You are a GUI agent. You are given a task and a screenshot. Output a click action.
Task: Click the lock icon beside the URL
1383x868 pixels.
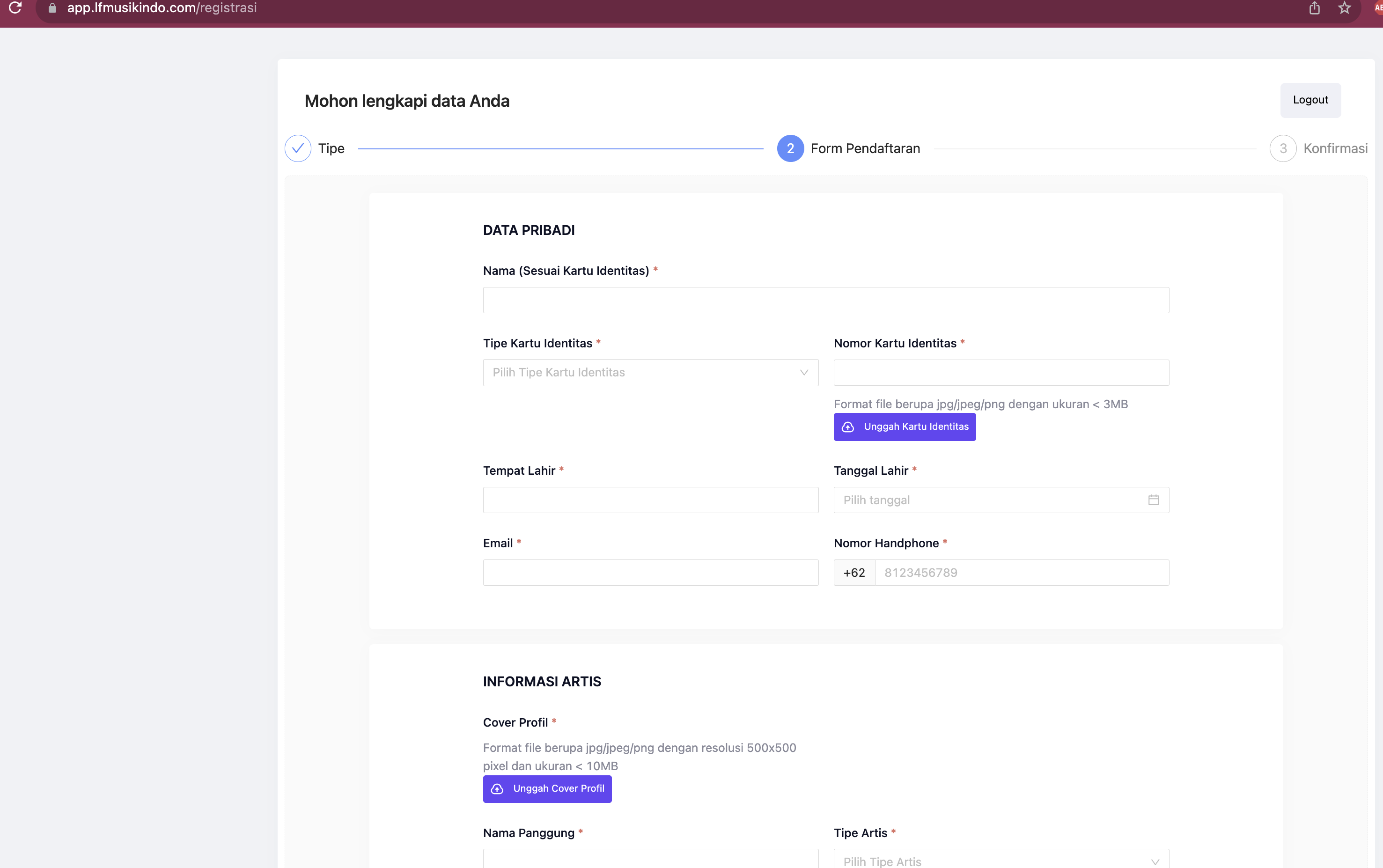(52, 8)
